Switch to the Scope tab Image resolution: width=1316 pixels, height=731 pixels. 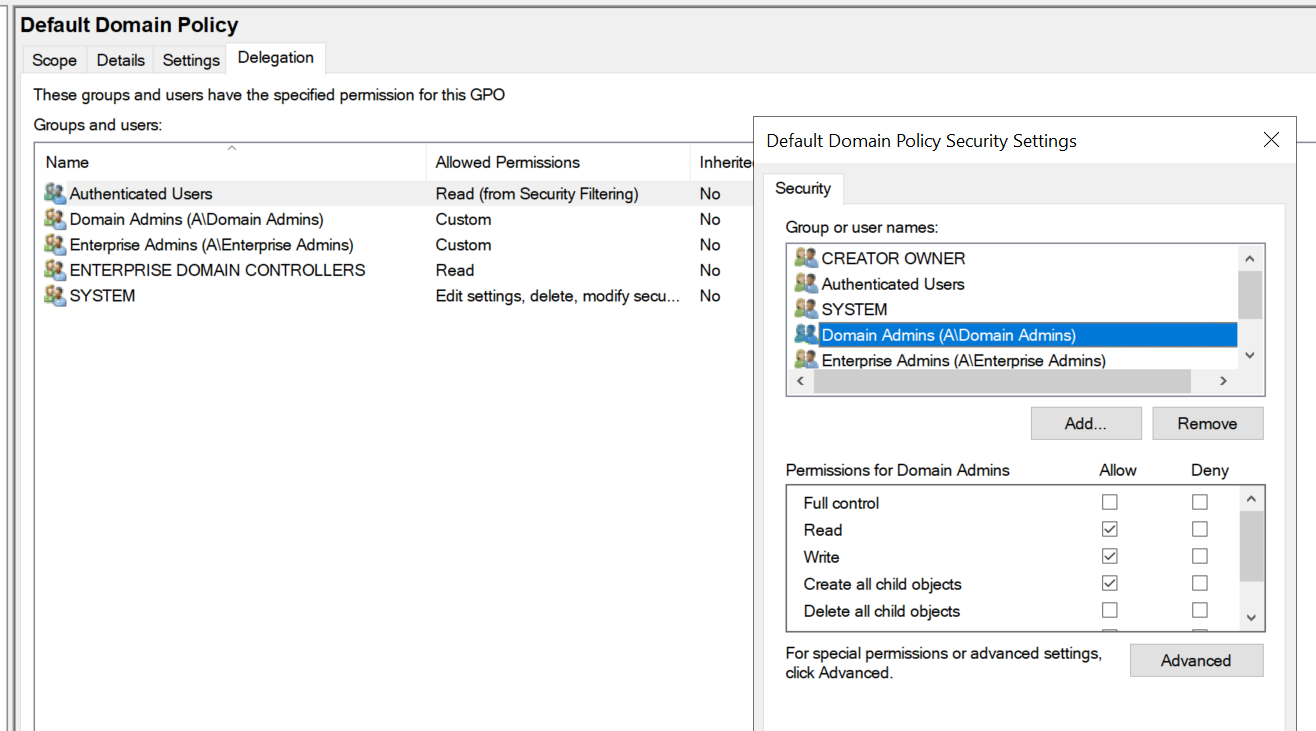coord(54,60)
